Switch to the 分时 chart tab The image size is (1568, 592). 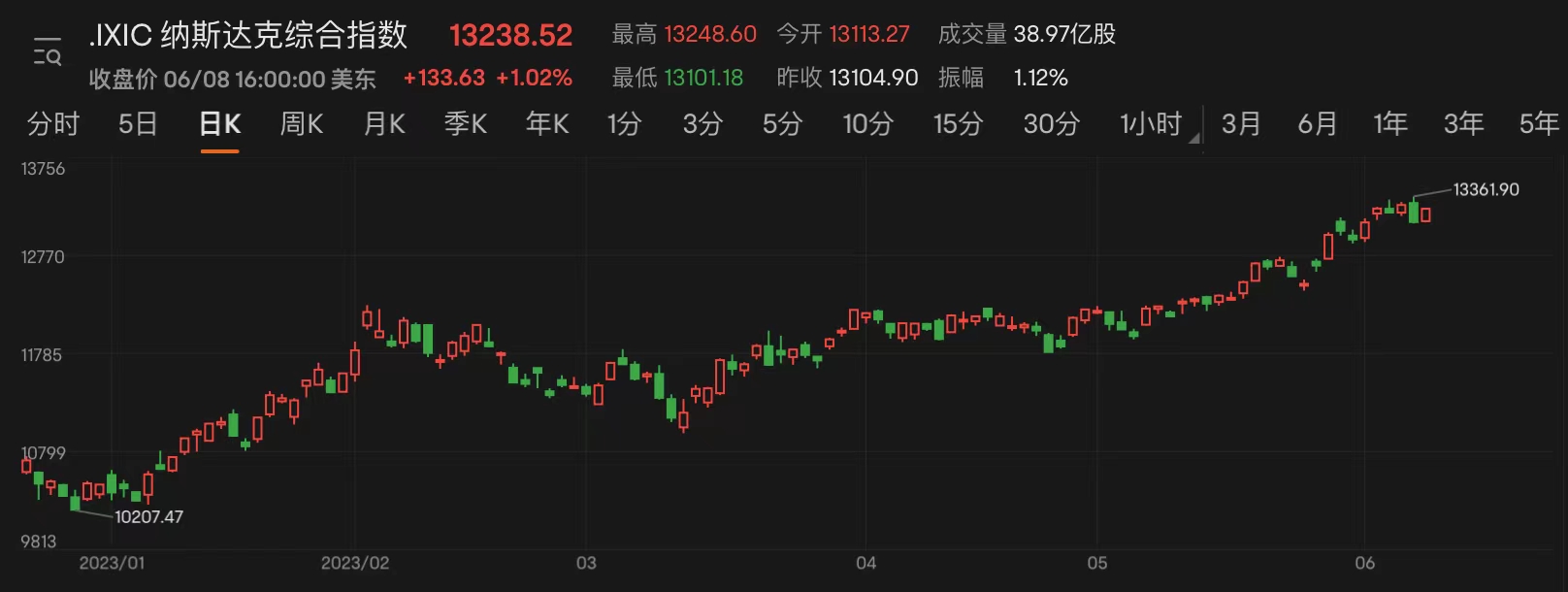(53, 124)
